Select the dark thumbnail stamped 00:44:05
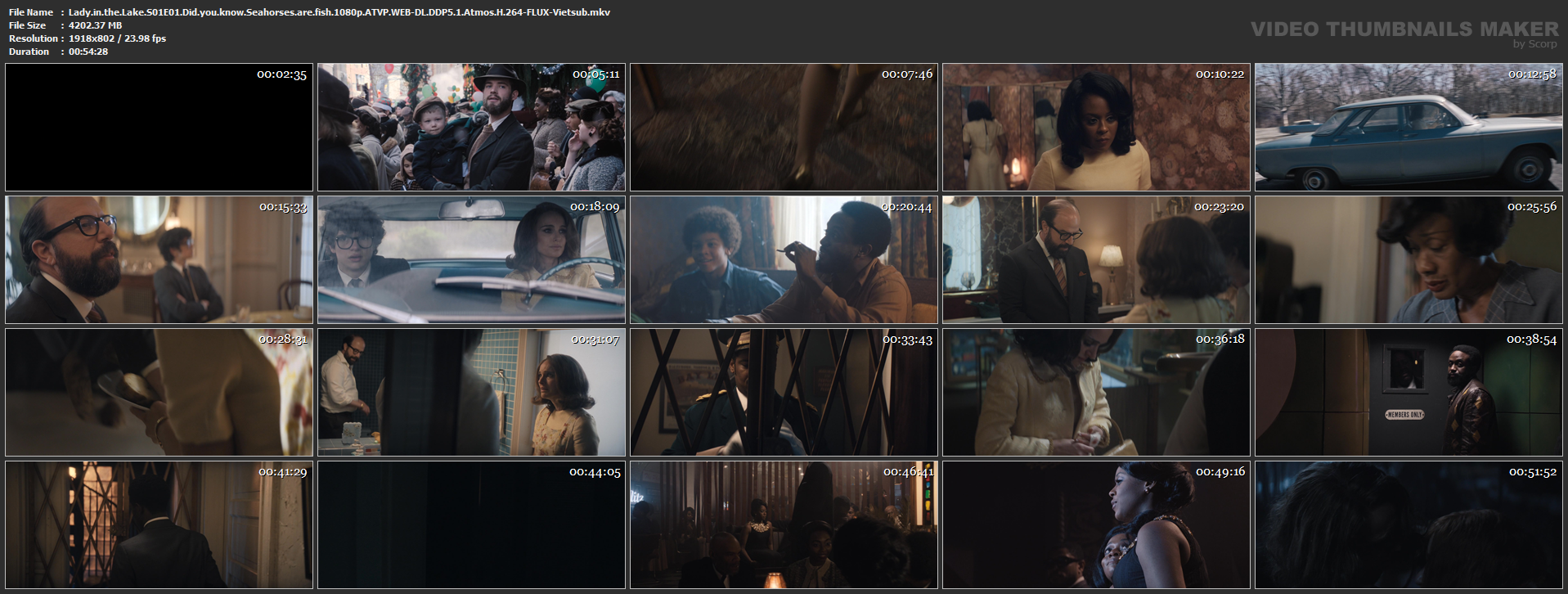Image resolution: width=1568 pixels, height=594 pixels. 471,525
